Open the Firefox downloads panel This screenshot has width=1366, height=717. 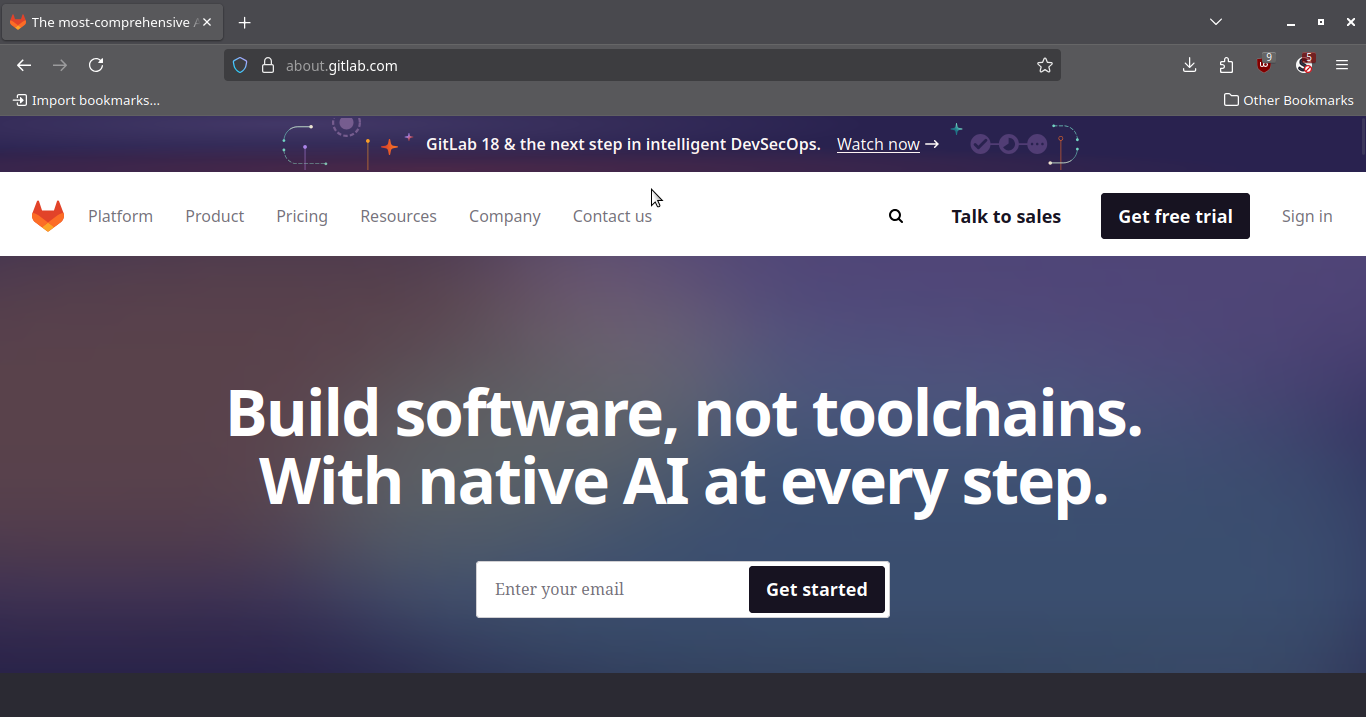point(1189,66)
